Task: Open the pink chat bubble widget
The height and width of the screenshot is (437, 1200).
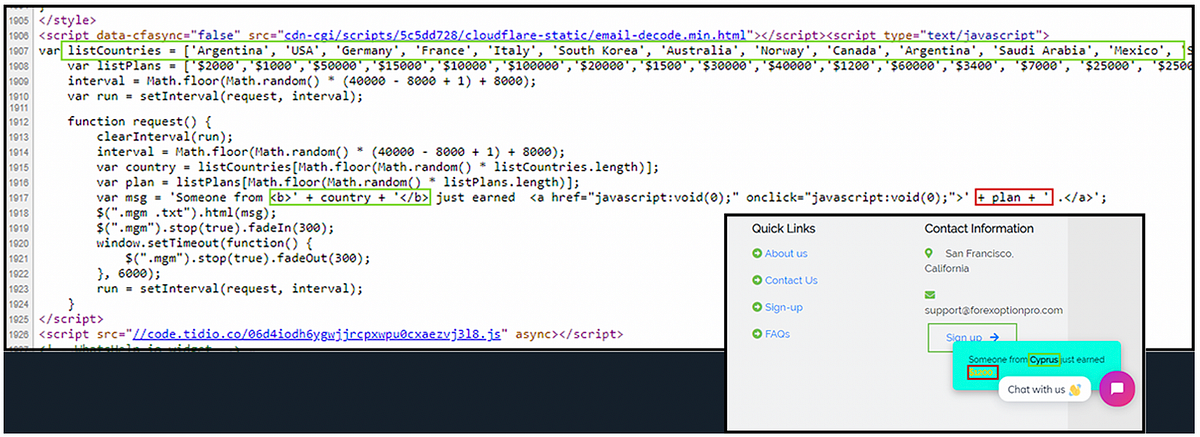Action: tap(1117, 388)
